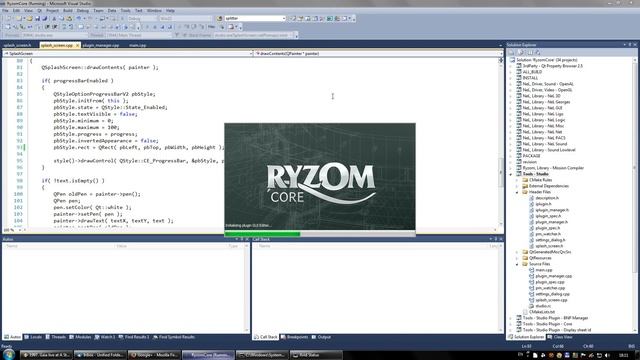Expand the ALL_BUILD project node

coord(511,72)
